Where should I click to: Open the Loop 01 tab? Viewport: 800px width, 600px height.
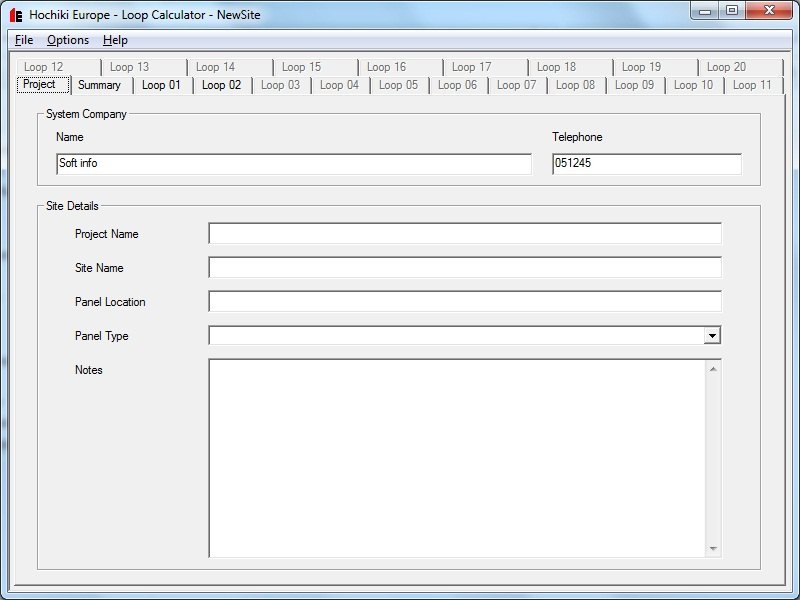click(x=161, y=85)
